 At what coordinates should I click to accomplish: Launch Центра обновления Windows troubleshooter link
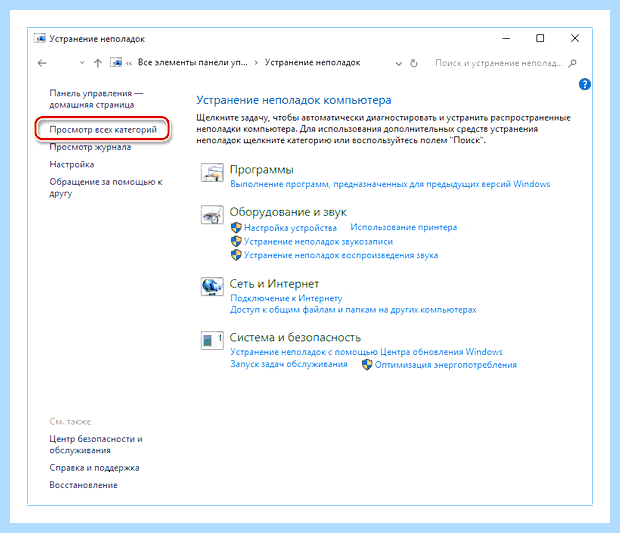point(366,352)
